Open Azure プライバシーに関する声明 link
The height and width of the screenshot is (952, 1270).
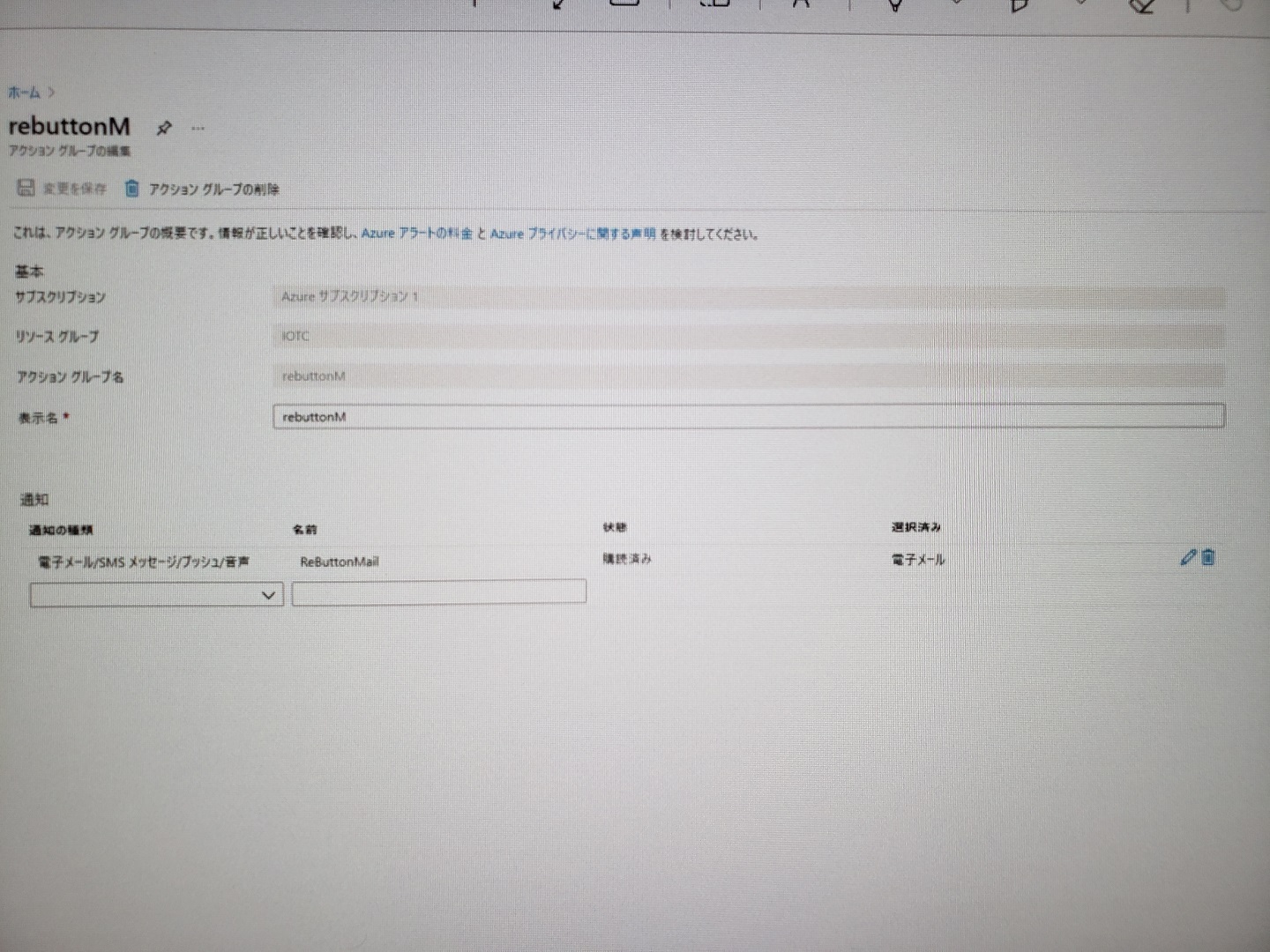coord(572,234)
